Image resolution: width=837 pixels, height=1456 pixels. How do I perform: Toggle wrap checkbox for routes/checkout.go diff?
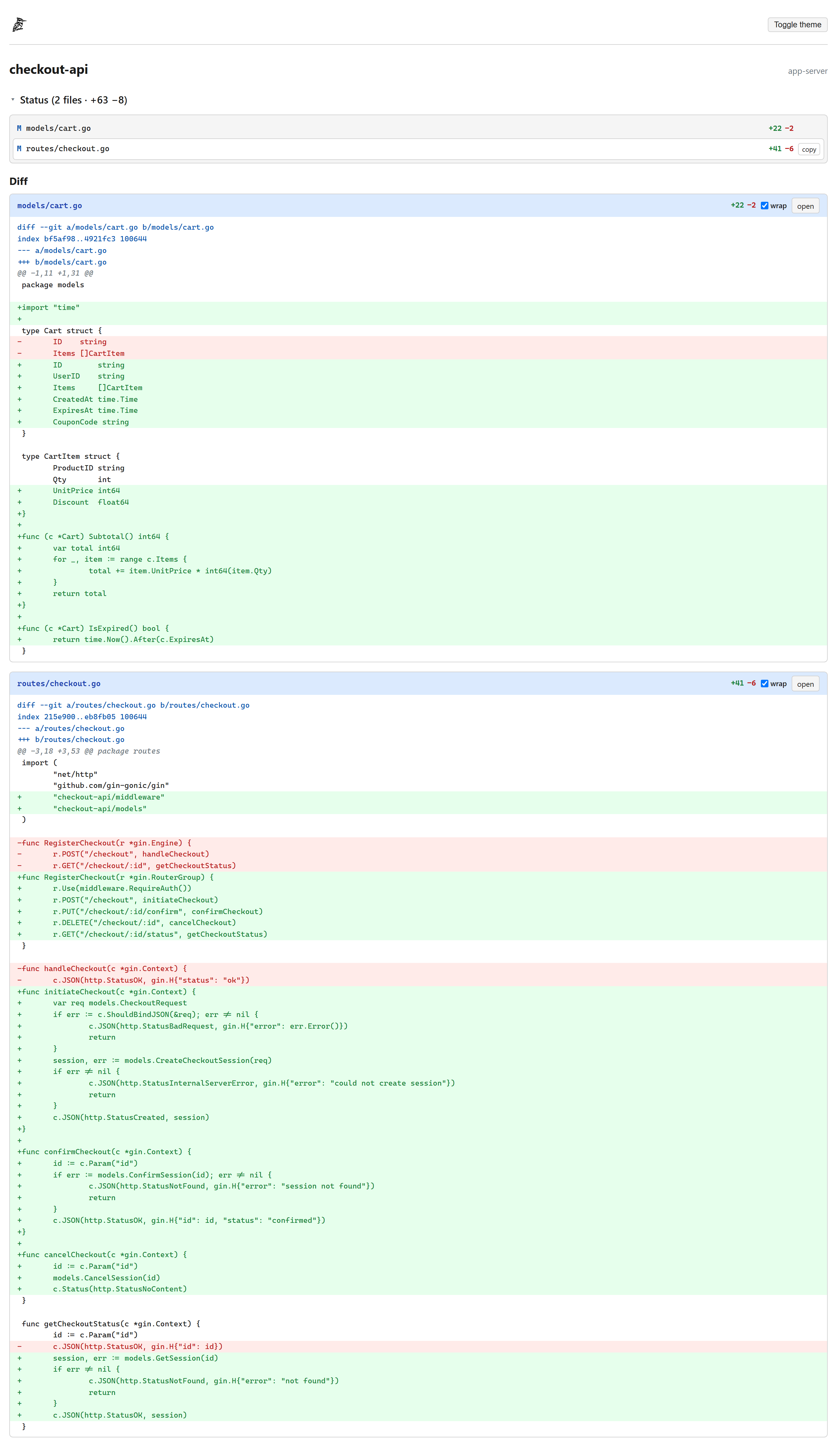(x=764, y=683)
